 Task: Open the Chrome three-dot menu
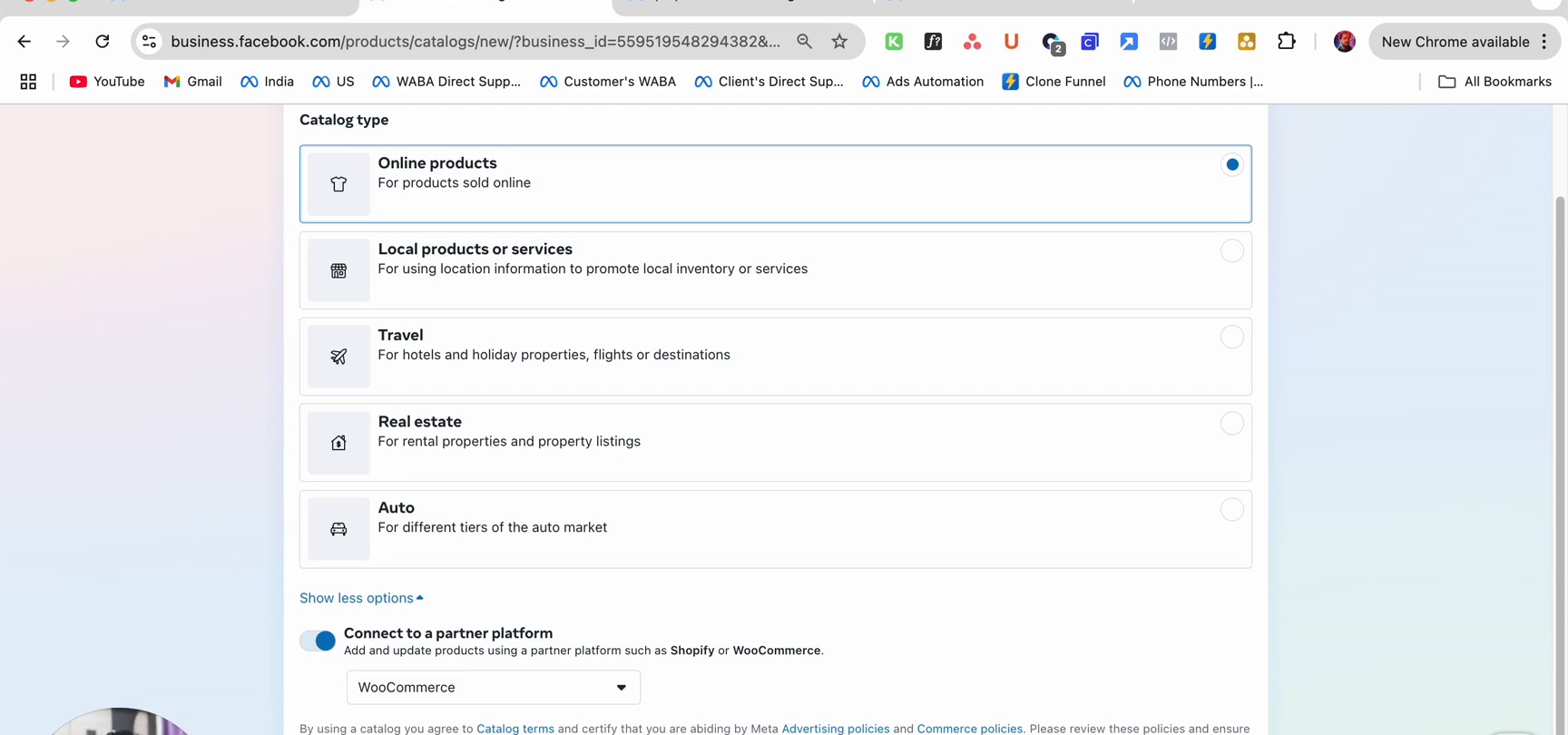(x=1543, y=42)
